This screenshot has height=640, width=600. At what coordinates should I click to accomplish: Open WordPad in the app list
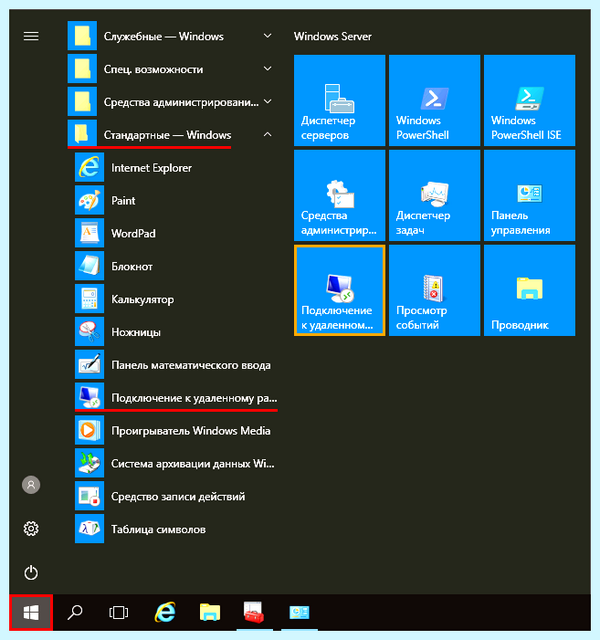[176, 233]
